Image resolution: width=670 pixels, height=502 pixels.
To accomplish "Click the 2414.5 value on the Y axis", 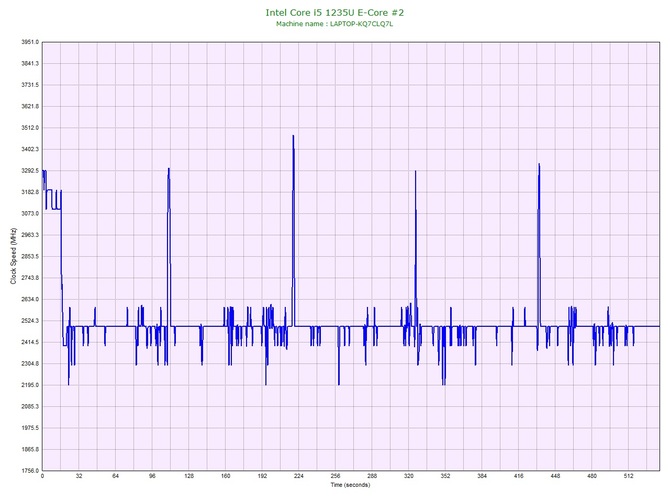I will coord(30,342).
